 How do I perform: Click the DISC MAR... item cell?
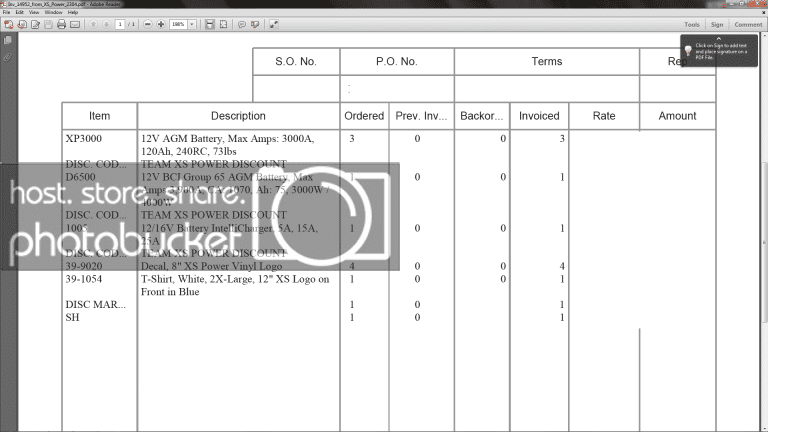click(x=95, y=304)
